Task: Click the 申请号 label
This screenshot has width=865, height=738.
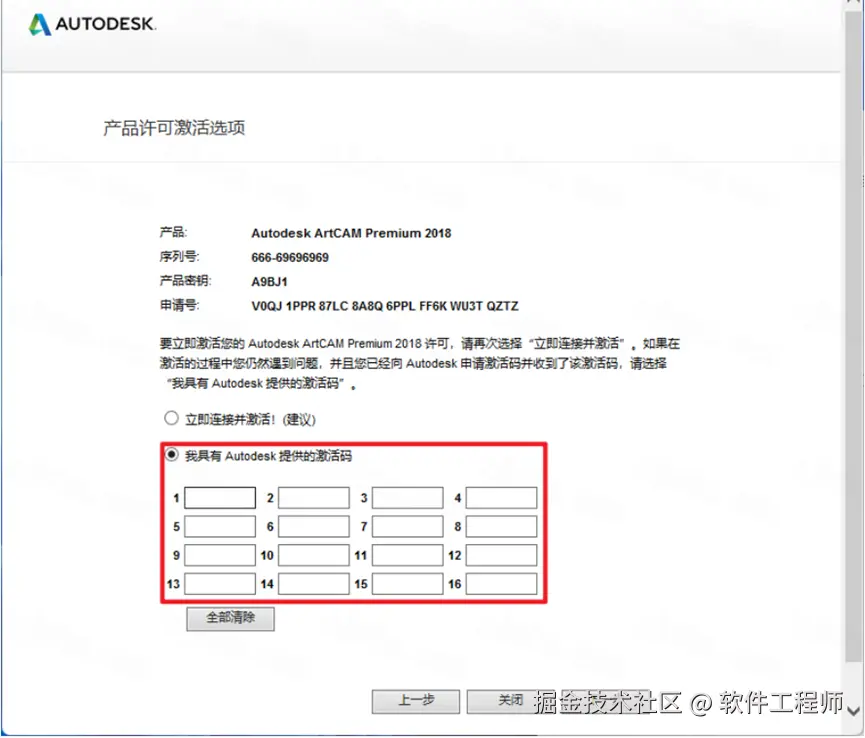Action: 179,306
